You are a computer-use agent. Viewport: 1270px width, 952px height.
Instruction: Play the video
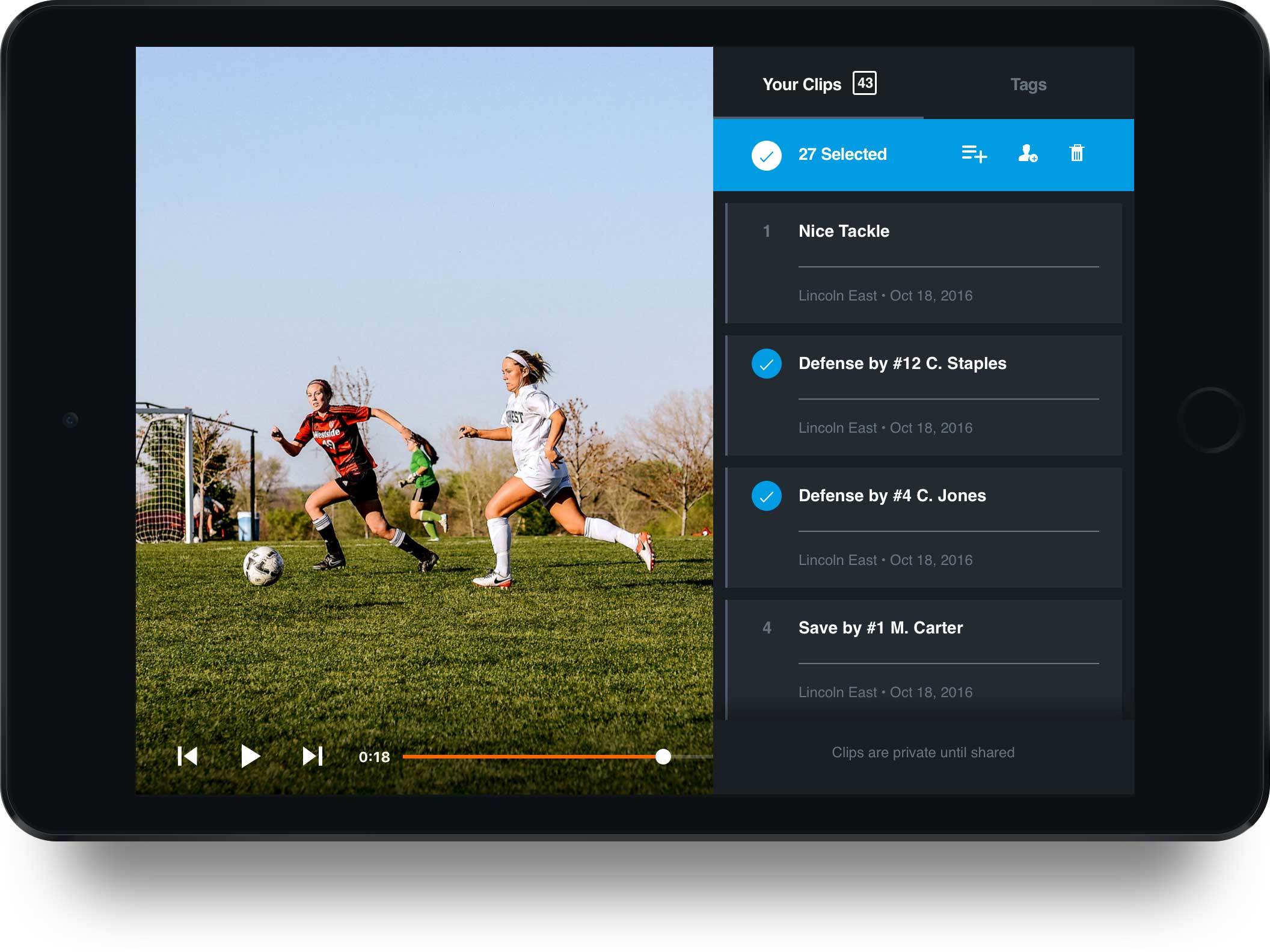[x=251, y=757]
